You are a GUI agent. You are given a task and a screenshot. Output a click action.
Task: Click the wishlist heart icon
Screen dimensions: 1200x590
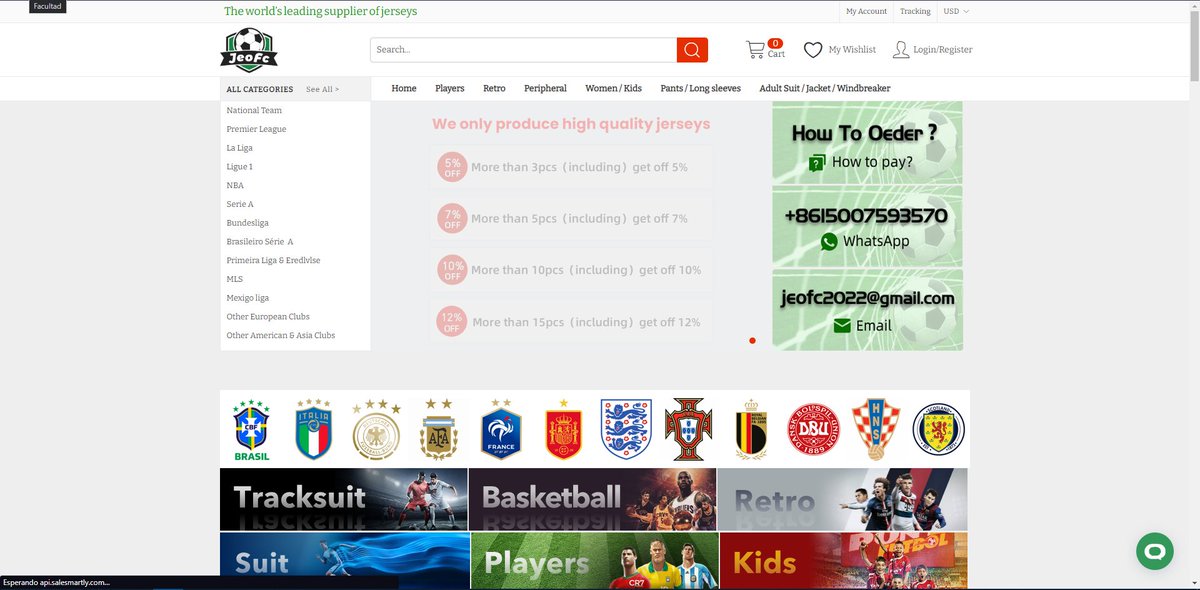(813, 50)
